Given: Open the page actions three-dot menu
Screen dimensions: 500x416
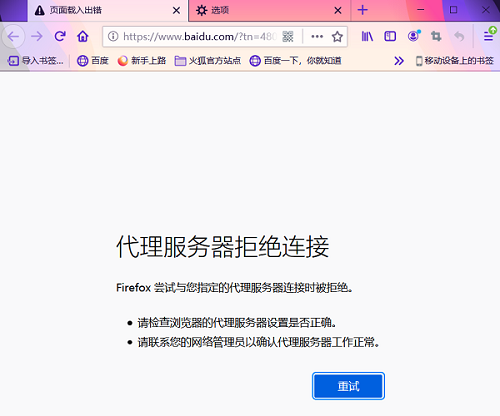Looking at the screenshot, I should (317, 36).
